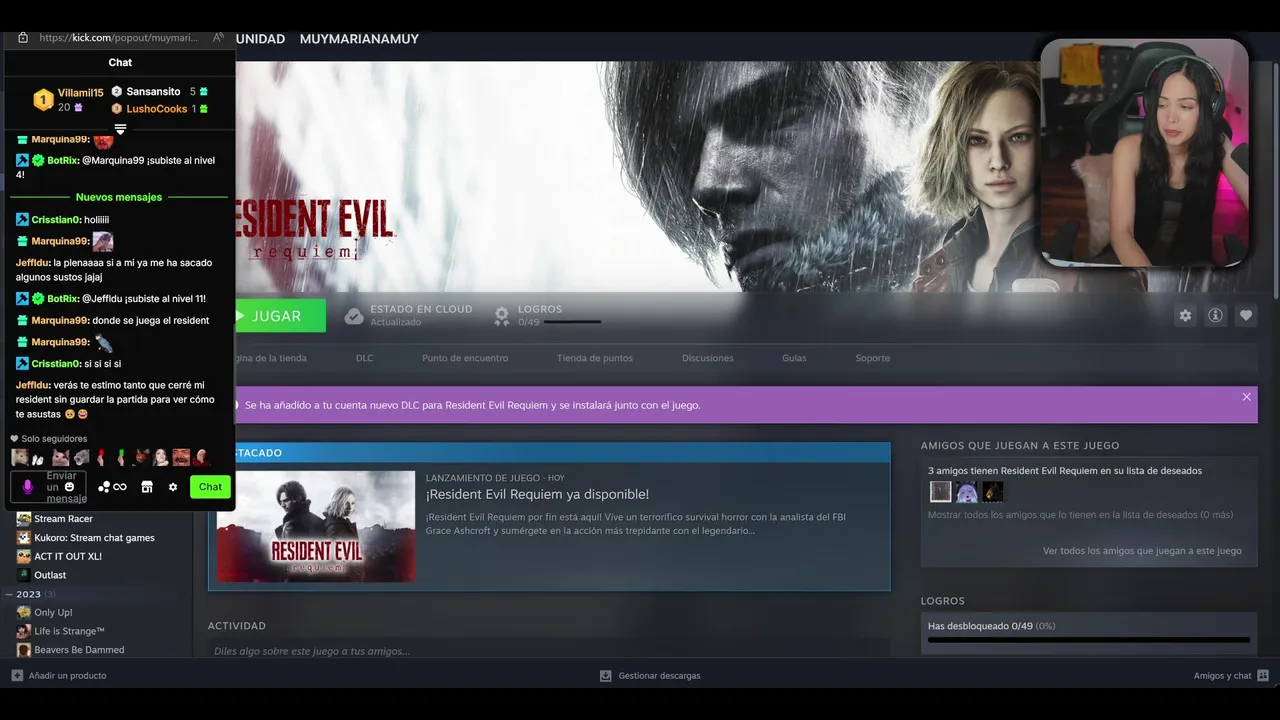The height and width of the screenshot is (720, 1280).
Task: Open the Kick chat shop icon
Action: click(x=147, y=487)
